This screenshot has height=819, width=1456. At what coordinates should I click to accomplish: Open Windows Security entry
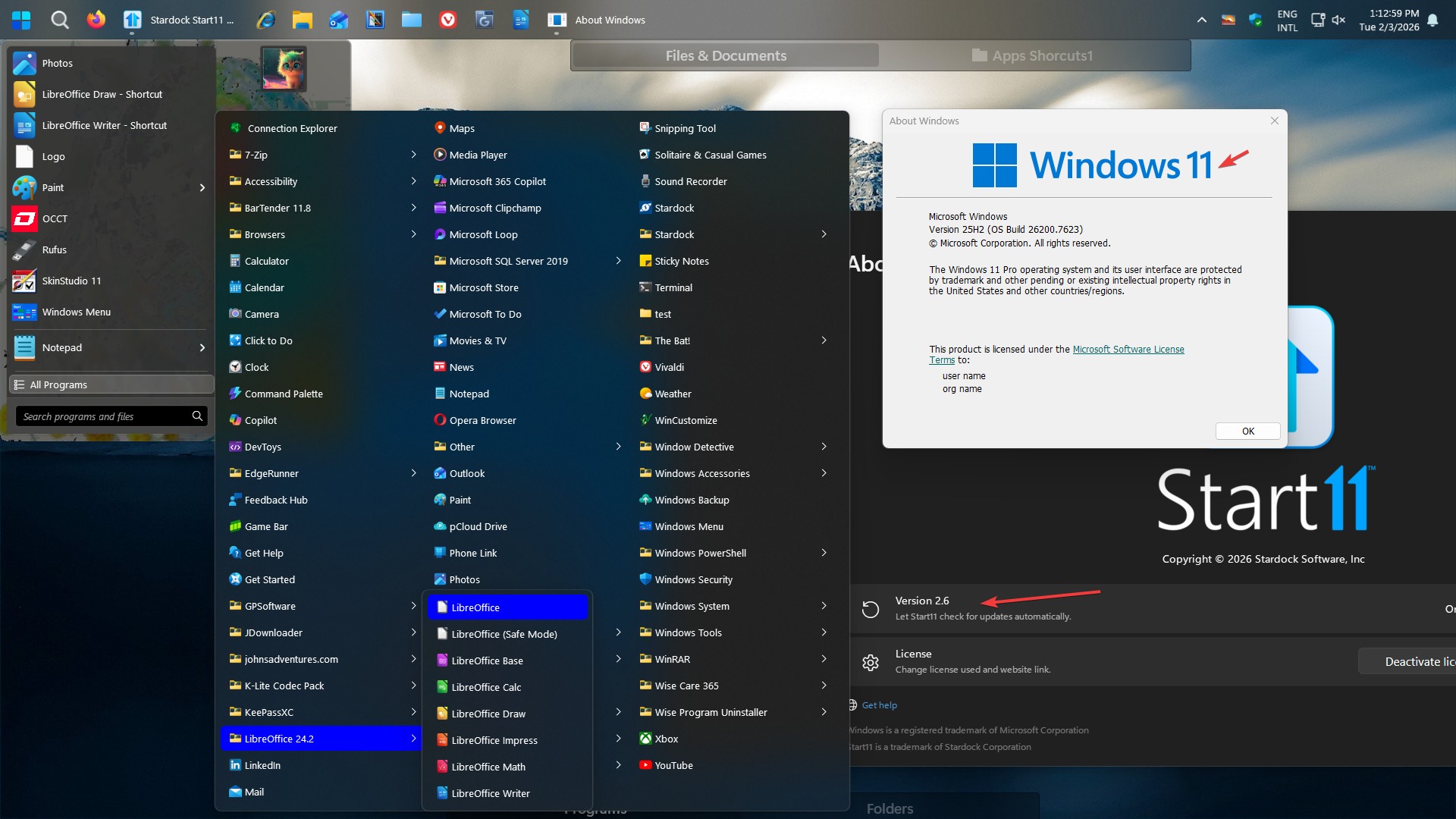click(x=693, y=579)
